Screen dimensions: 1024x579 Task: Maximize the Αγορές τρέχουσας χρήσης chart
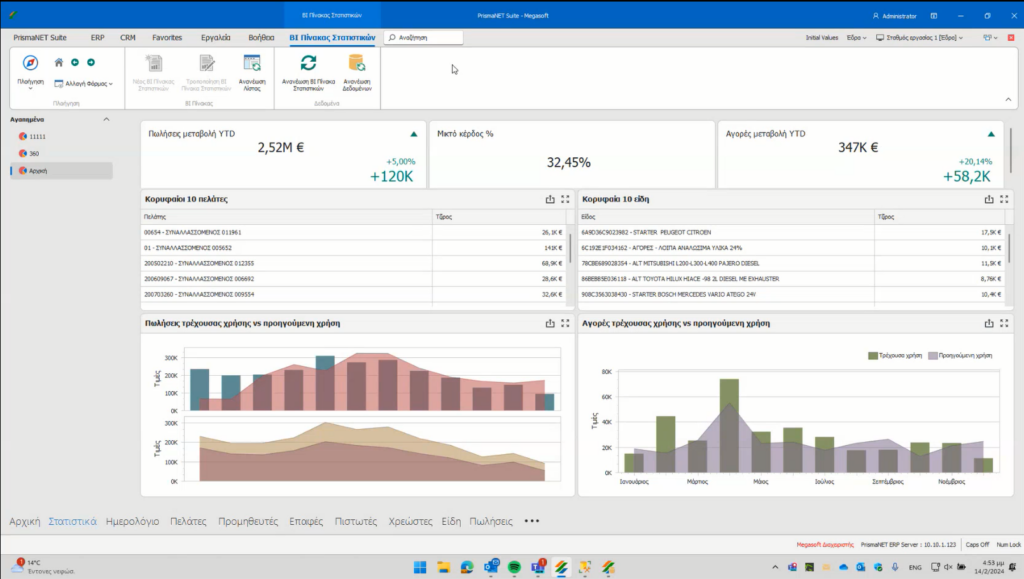1004,323
